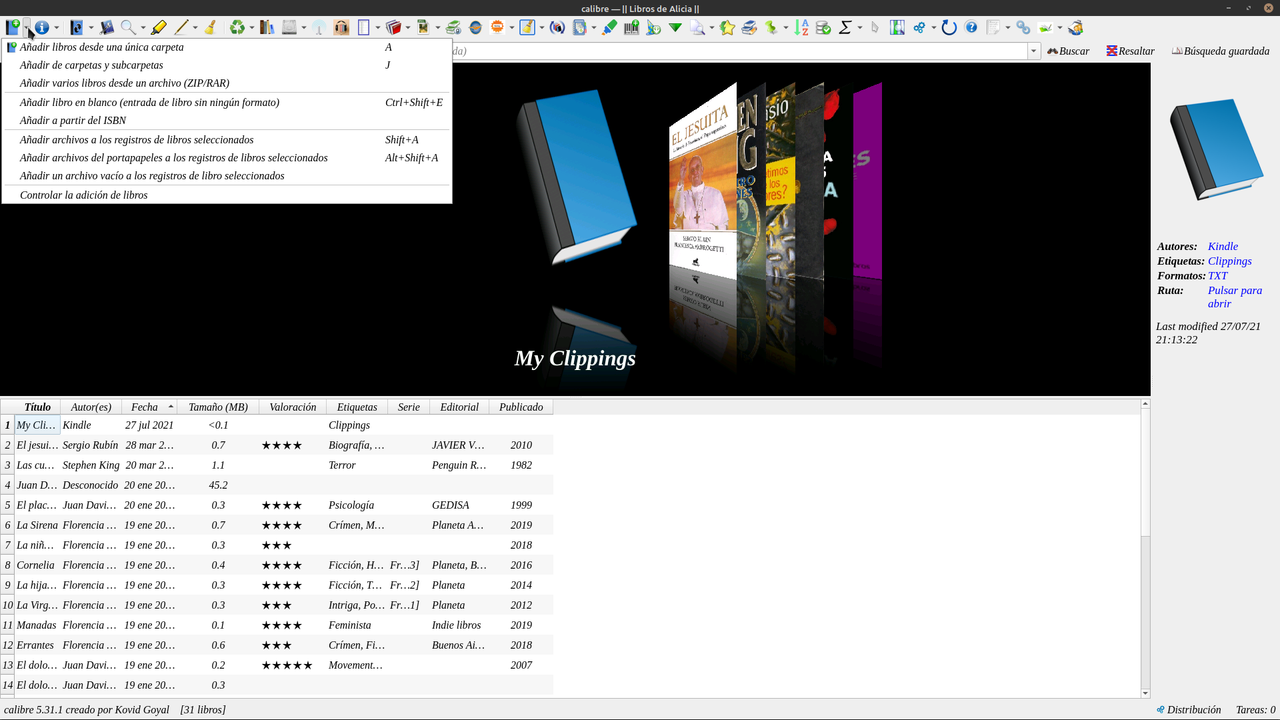Click the red books stack icon
This screenshot has width=1280, height=720.
(x=393, y=27)
